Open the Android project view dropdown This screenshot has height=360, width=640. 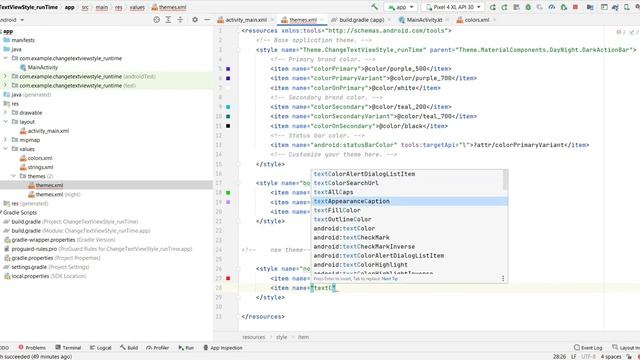tap(12, 20)
